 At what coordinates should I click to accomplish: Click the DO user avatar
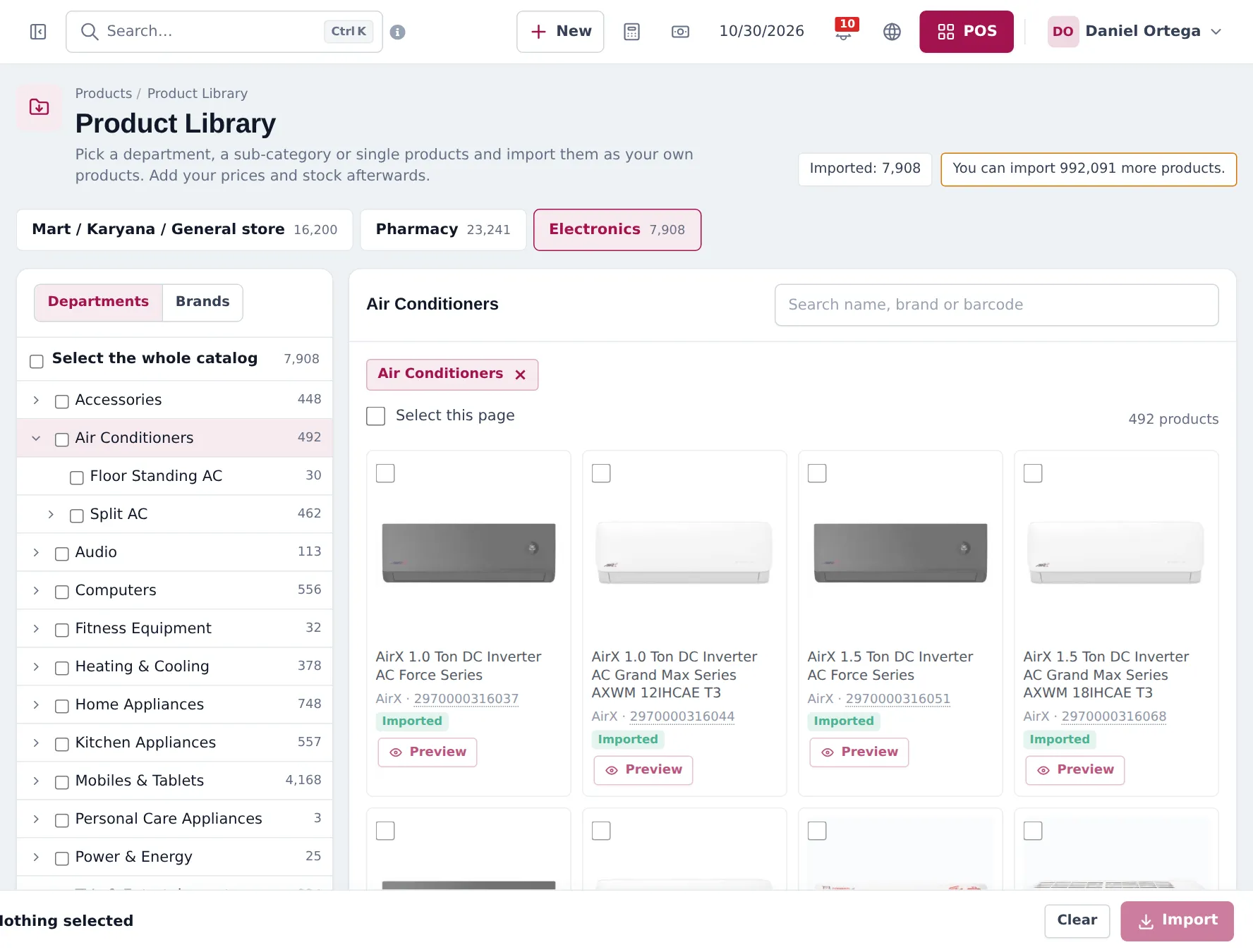point(1063,32)
